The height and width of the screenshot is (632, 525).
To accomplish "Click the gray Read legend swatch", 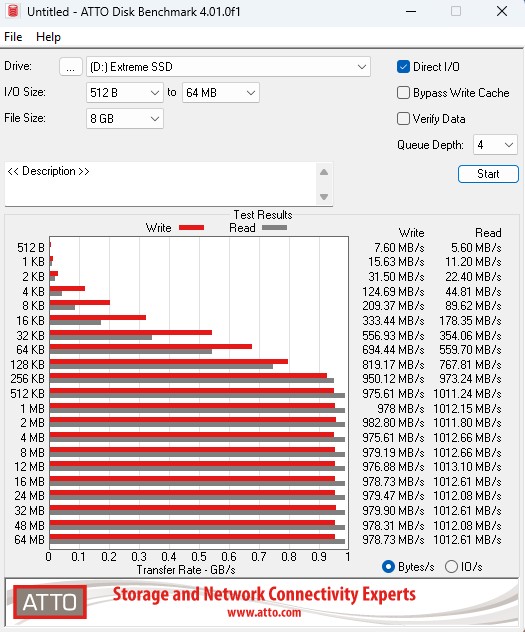I will [x=274, y=228].
